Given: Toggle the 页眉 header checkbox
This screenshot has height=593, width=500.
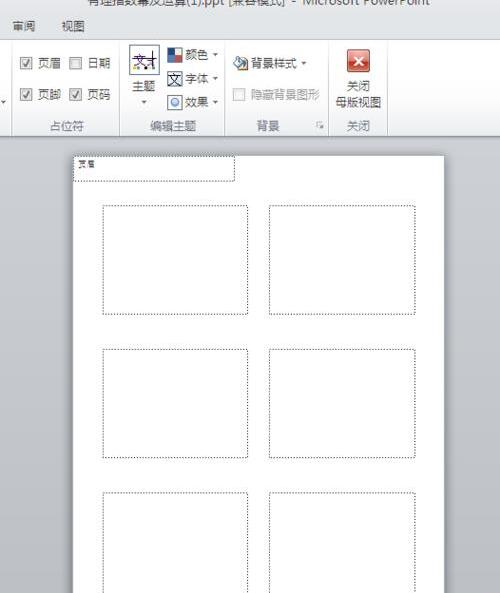Looking at the screenshot, I should coord(26,63).
